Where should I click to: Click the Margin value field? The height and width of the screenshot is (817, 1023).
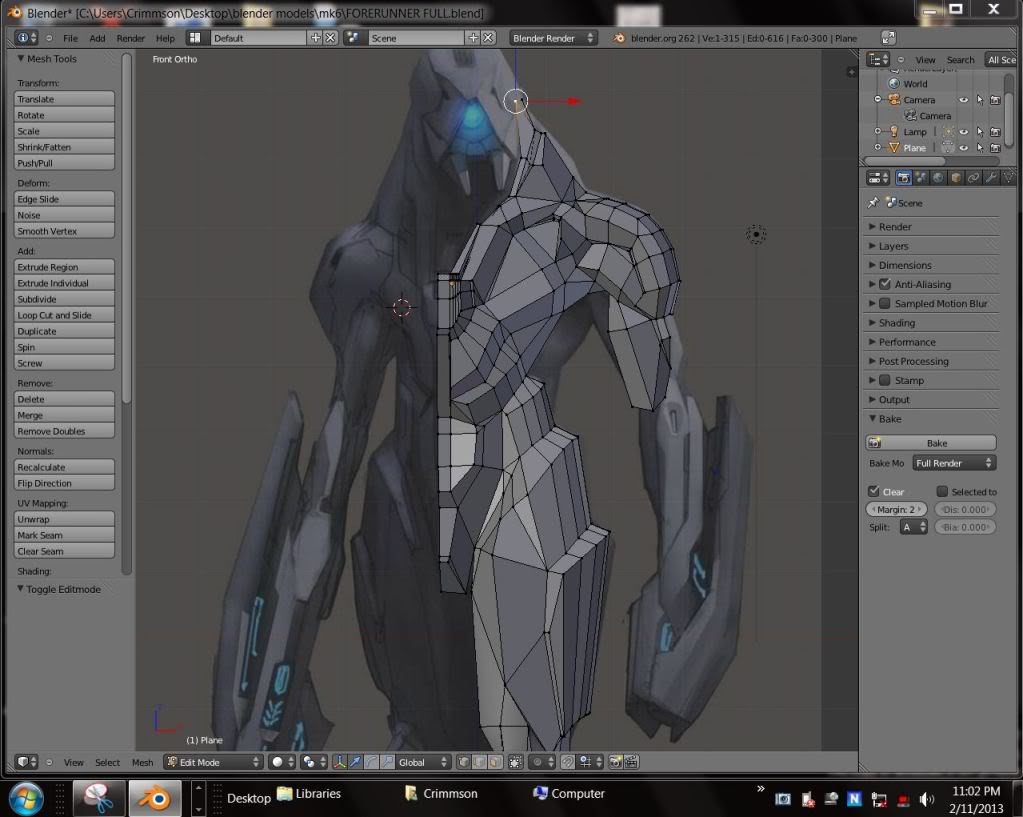pos(895,509)
